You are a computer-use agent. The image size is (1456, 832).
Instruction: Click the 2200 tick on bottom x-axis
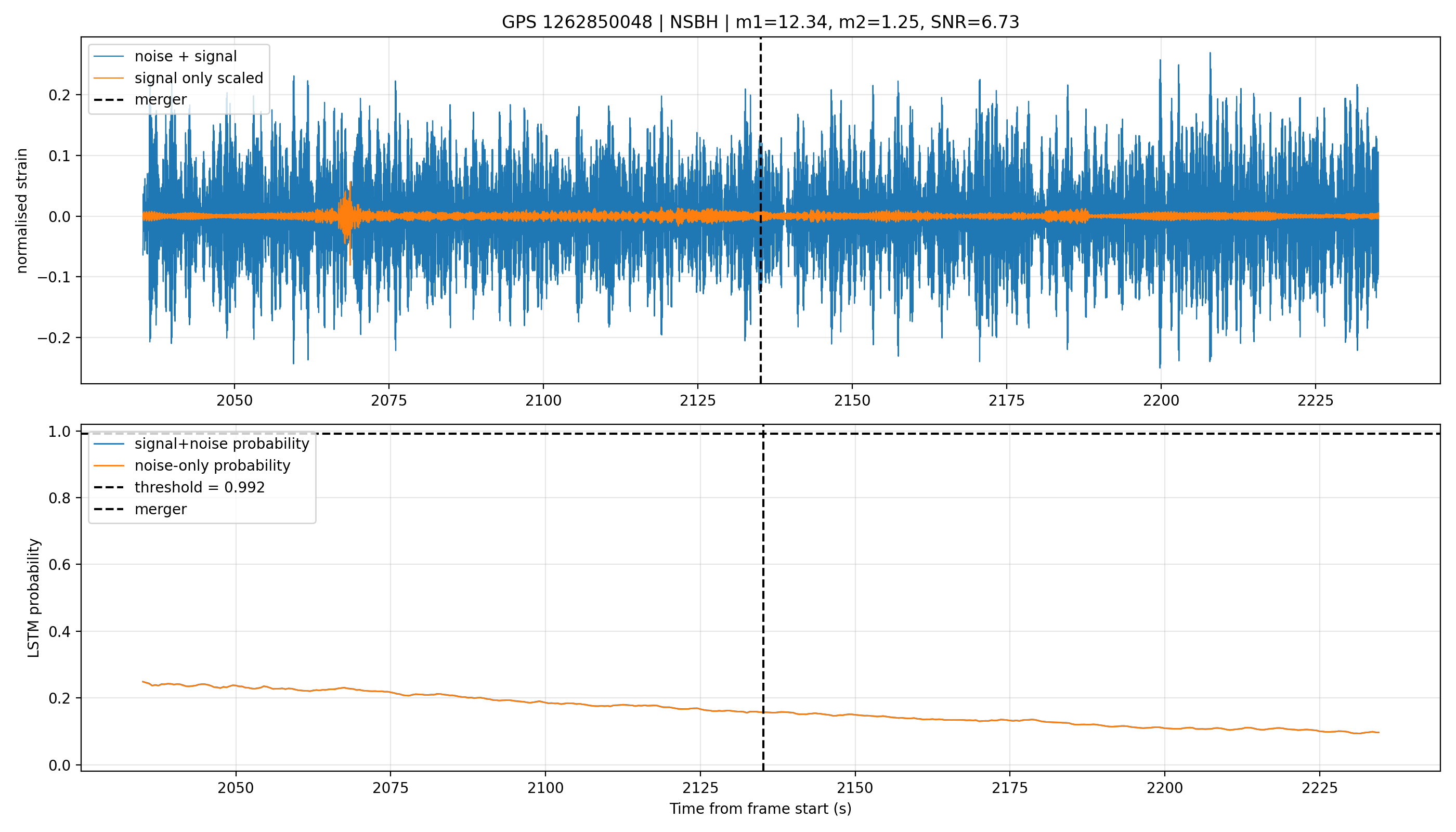click(x=1165, y=788)
